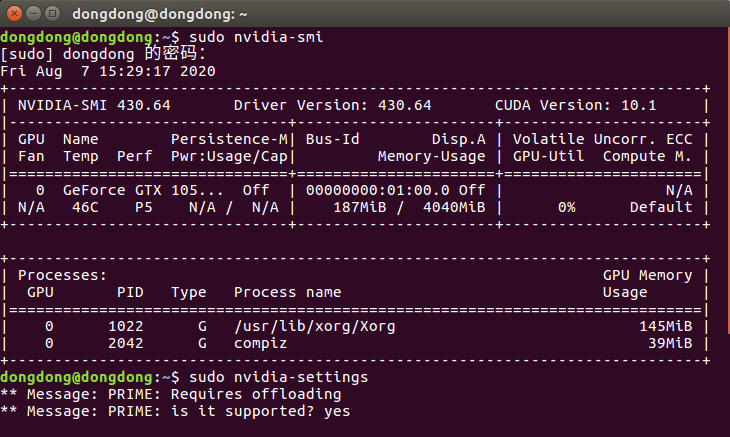The image size is (730, 437).
Task: Minimize the terminal window
Action: click(32, 15)
